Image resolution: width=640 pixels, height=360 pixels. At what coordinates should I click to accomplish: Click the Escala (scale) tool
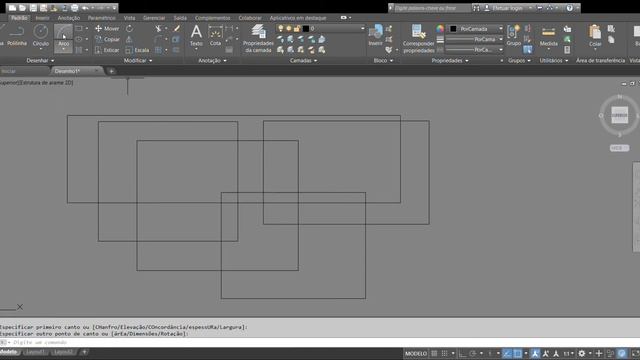(x=137, y=50)
